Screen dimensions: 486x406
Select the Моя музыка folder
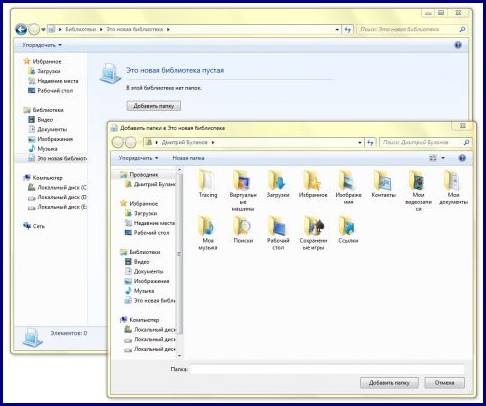[208, 233]
